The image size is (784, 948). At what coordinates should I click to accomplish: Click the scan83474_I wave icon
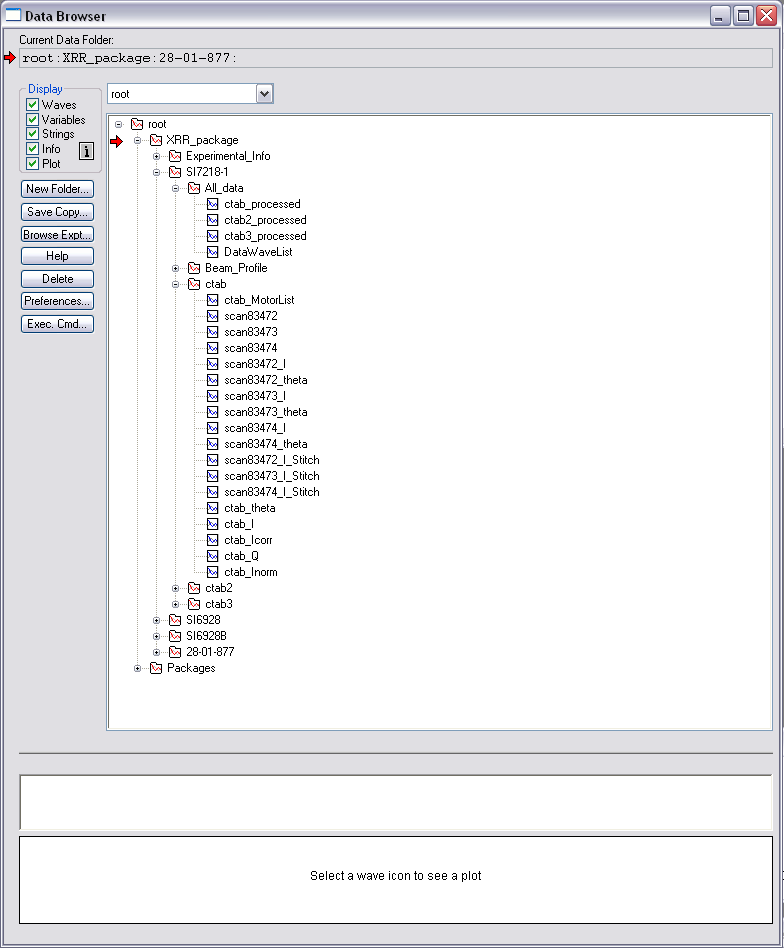213,428
